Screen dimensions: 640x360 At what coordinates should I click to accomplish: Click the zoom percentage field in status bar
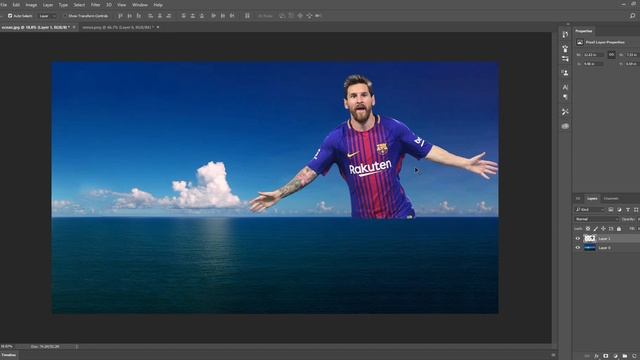click(x=8, y=347)
